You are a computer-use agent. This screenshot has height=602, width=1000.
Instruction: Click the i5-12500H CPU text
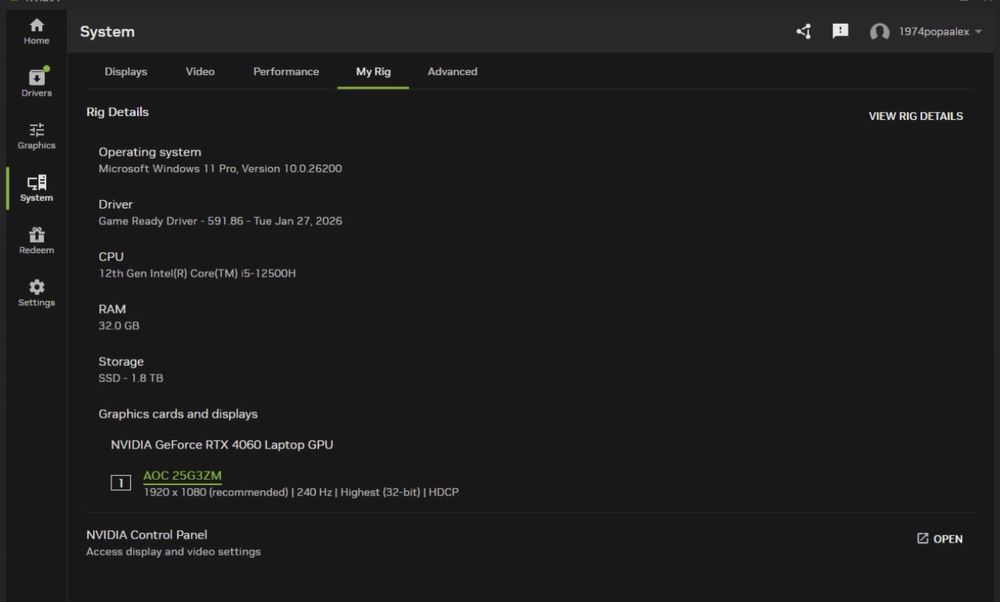tap(197, 273)
